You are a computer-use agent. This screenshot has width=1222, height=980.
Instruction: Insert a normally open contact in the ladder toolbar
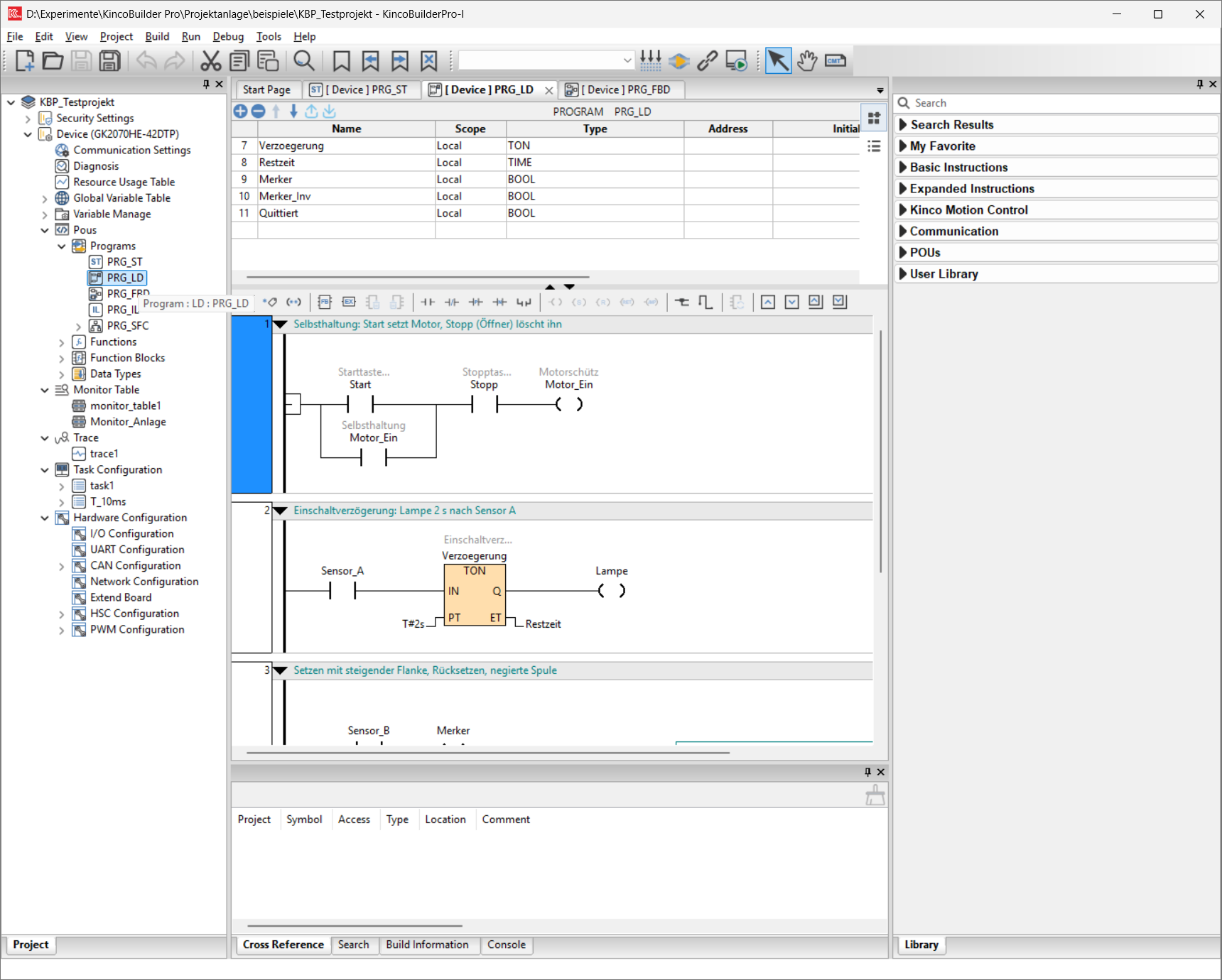click(428, 303)
